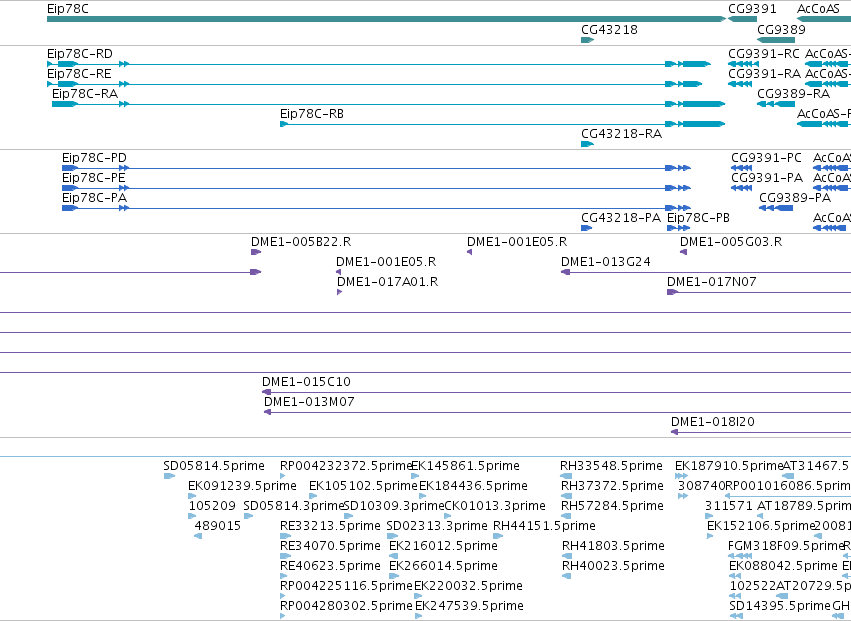
Task: Click the Eip78C-PD protein label
Action: [94, 158]
